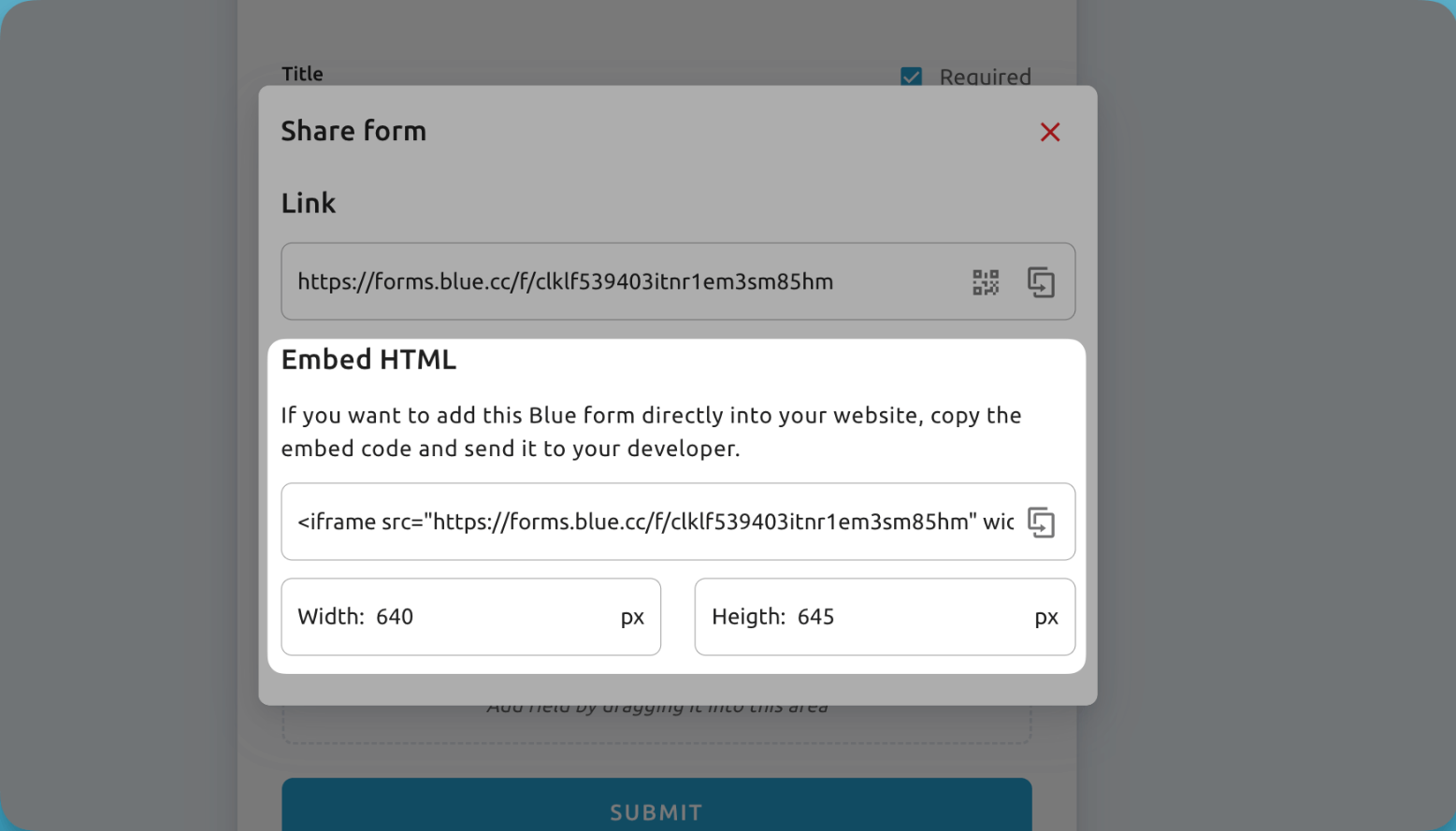This screenshot has height=831, width=1456.
Task: Click the Link section heading
Action: click(308, 203)
